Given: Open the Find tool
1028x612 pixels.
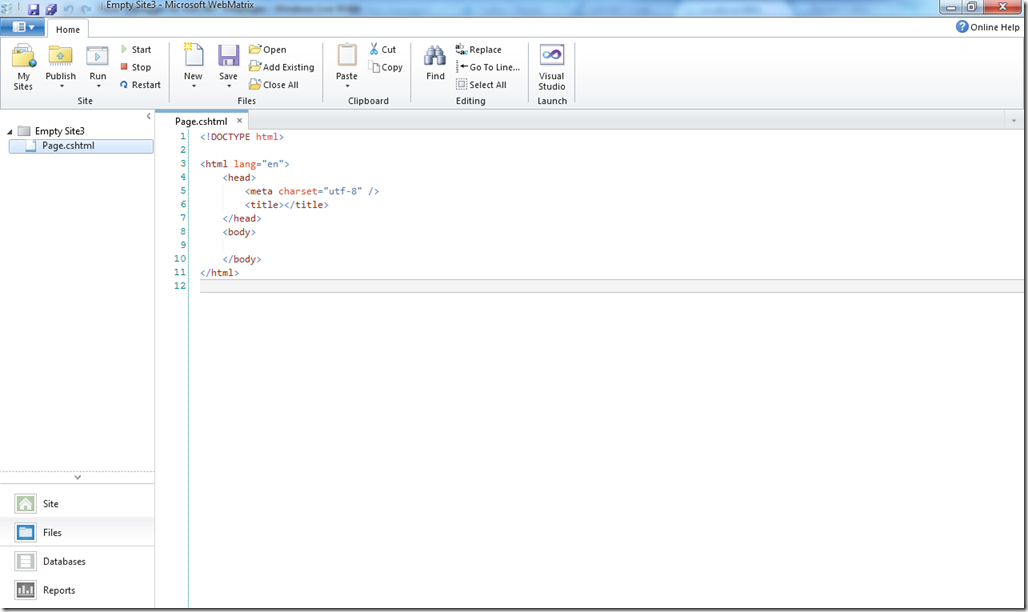Looking at the screenshot, I should pyautogui.click(x=435, y=63).
